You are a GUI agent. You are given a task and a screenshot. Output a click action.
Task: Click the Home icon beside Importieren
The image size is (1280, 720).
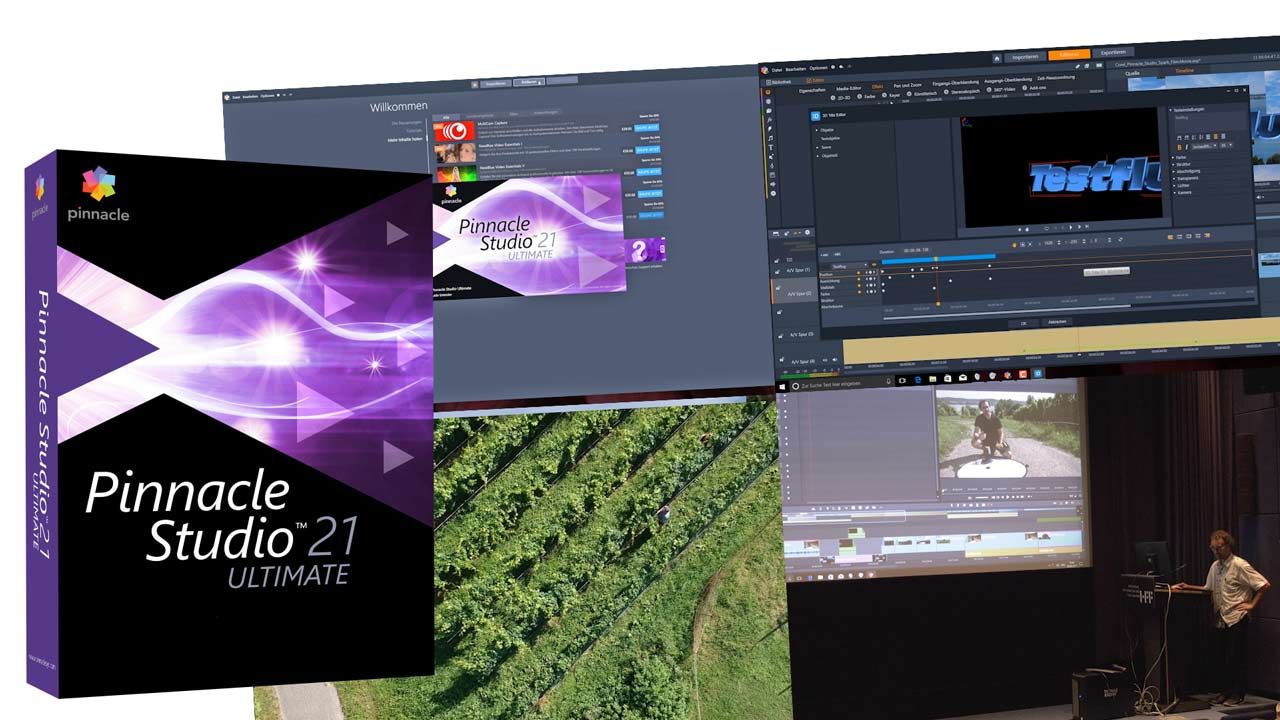click(996, 57)
